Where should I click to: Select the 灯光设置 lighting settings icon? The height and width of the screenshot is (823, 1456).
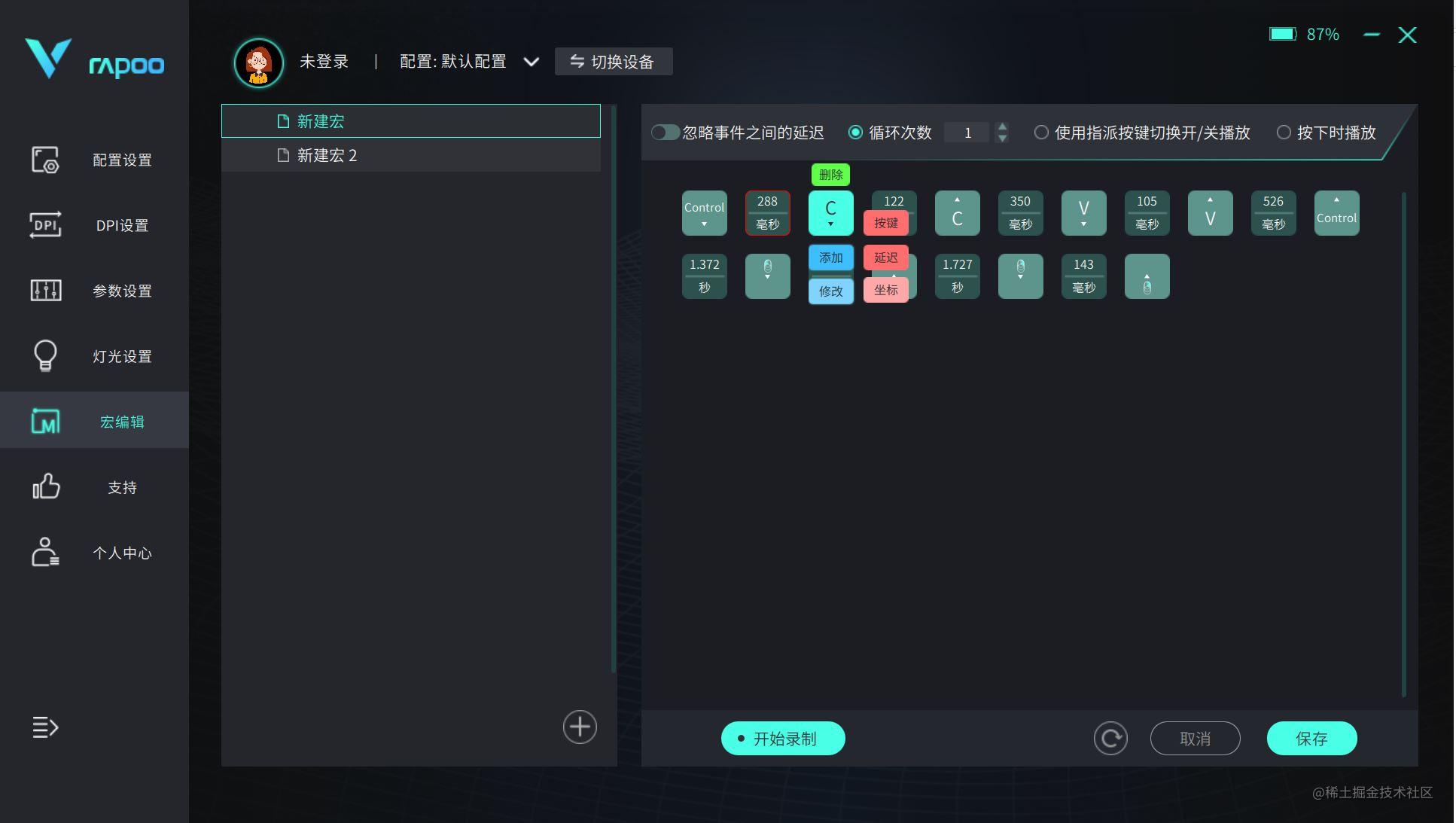coord(45,355)
